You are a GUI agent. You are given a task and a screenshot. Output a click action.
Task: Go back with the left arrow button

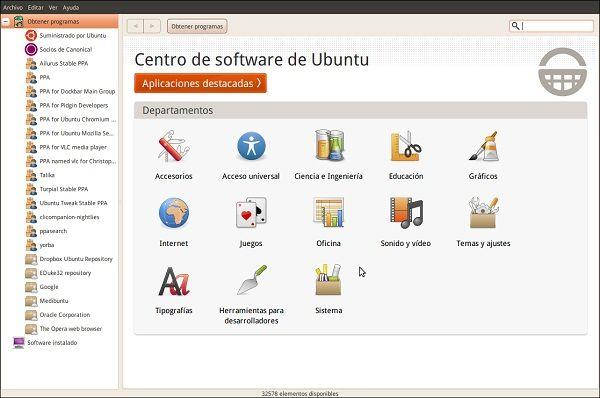tap(135, 26)
